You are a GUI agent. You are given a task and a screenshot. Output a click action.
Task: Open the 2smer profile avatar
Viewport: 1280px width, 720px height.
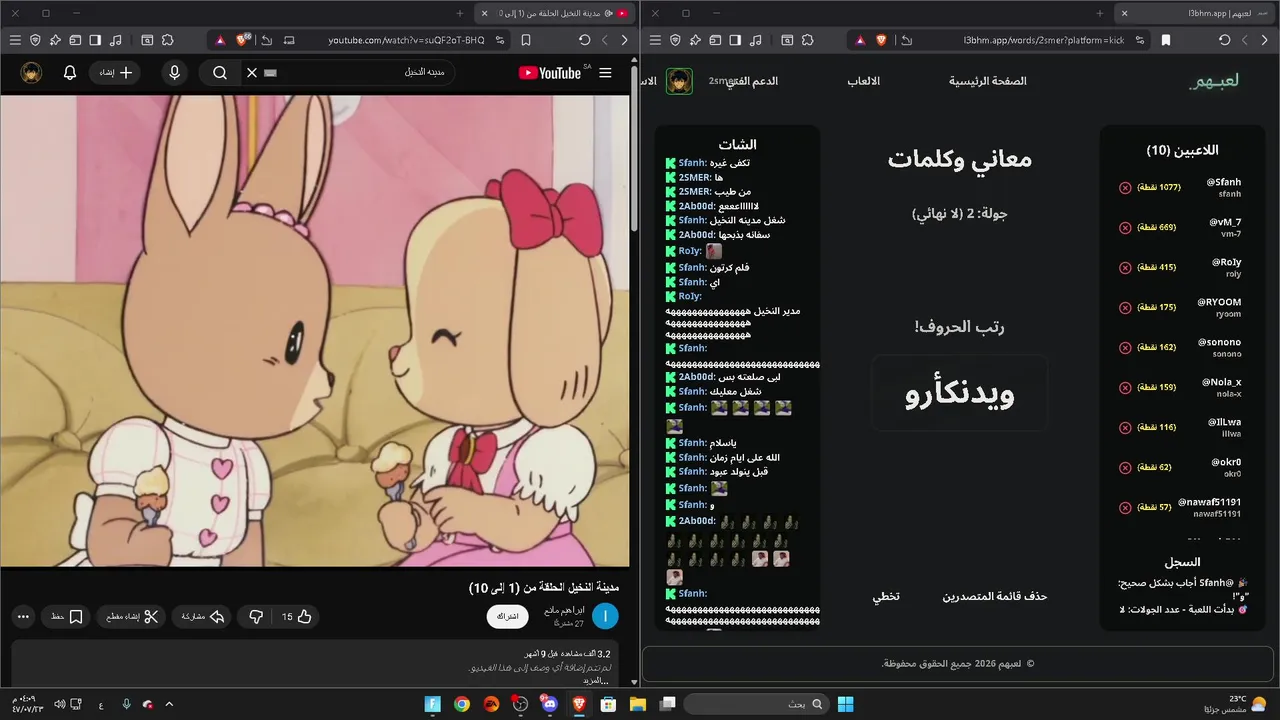[x=680, y=81]
